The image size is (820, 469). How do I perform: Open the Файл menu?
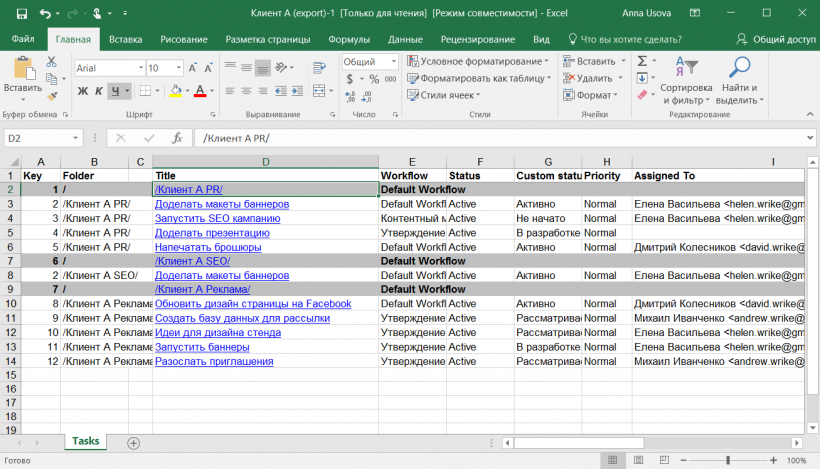(x=23, y=39)
